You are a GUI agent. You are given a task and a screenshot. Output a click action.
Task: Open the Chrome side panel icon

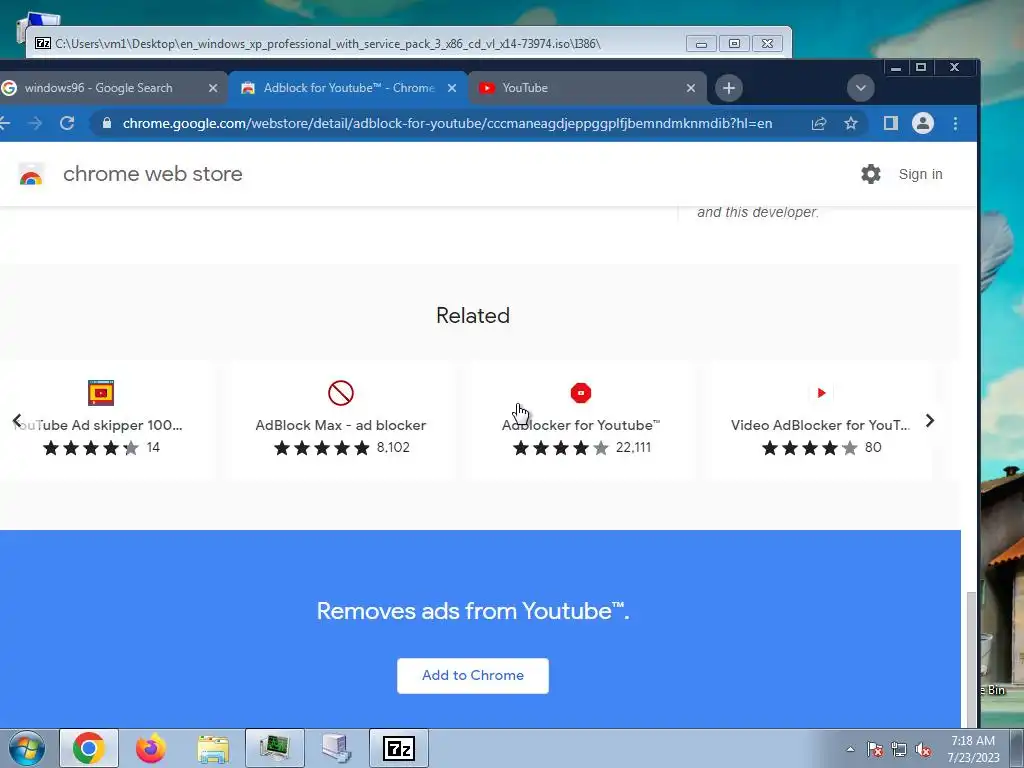[x=891, y=123]
